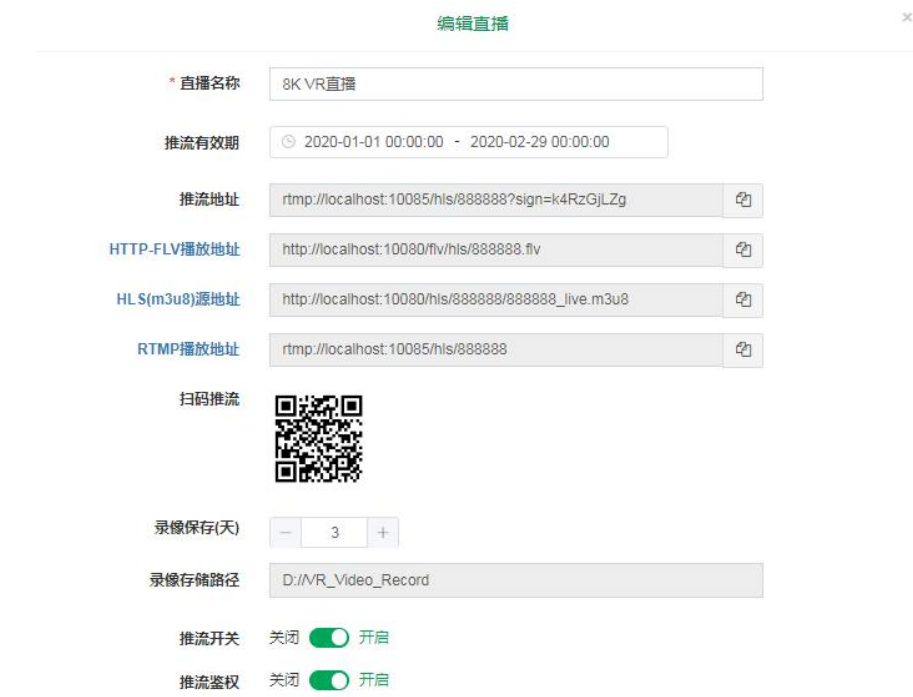Toggle the 推流开关 switch
Viewport: 913px width, 697px height.
tap(329, 638)
